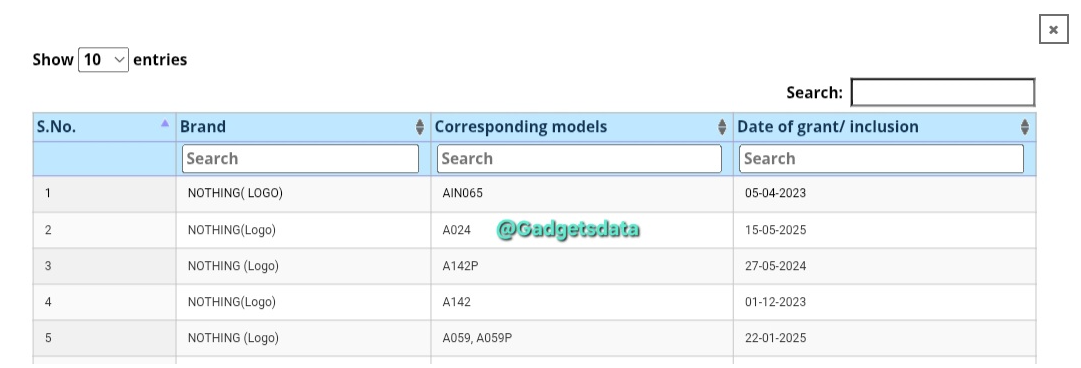Focus the main Search box
The image size is (1081, 368).
tap(942, 92)
